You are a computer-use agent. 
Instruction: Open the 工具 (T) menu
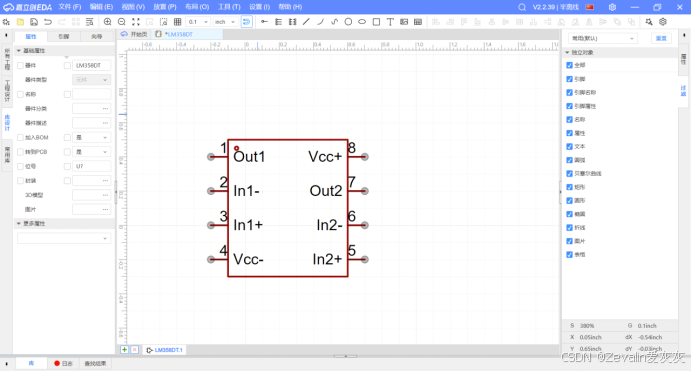click(229, 7)
